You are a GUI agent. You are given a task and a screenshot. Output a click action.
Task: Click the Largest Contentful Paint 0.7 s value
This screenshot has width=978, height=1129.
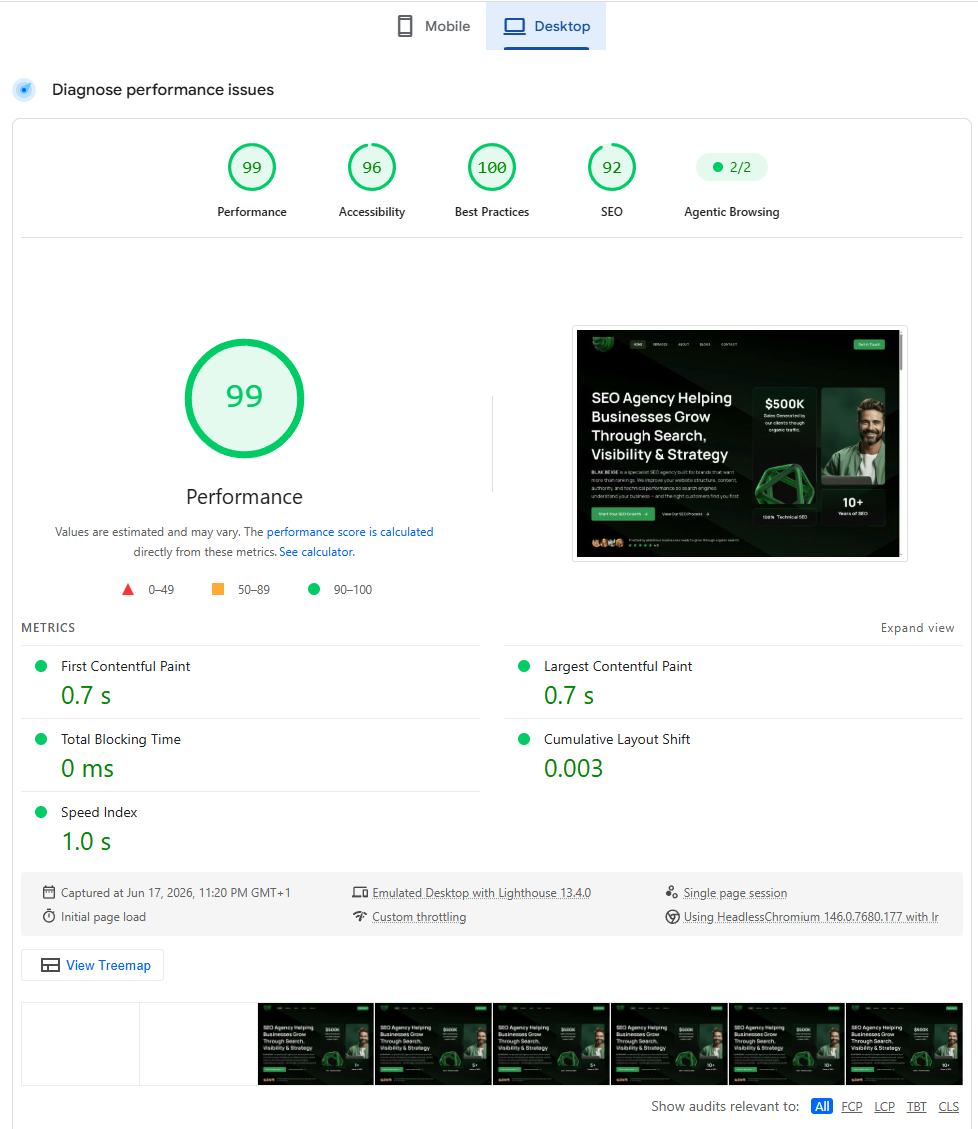[x=569, y=696]
